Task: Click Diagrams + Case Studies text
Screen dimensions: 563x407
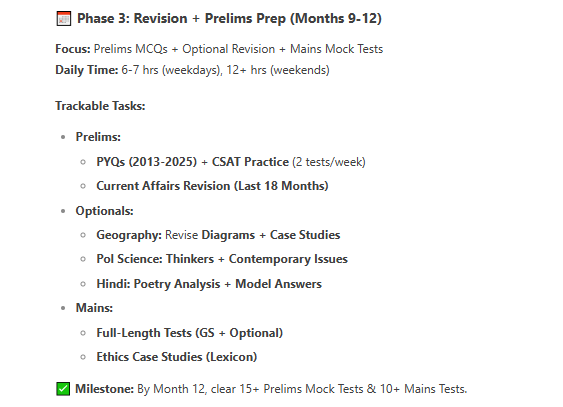Action: click(271, 235)
